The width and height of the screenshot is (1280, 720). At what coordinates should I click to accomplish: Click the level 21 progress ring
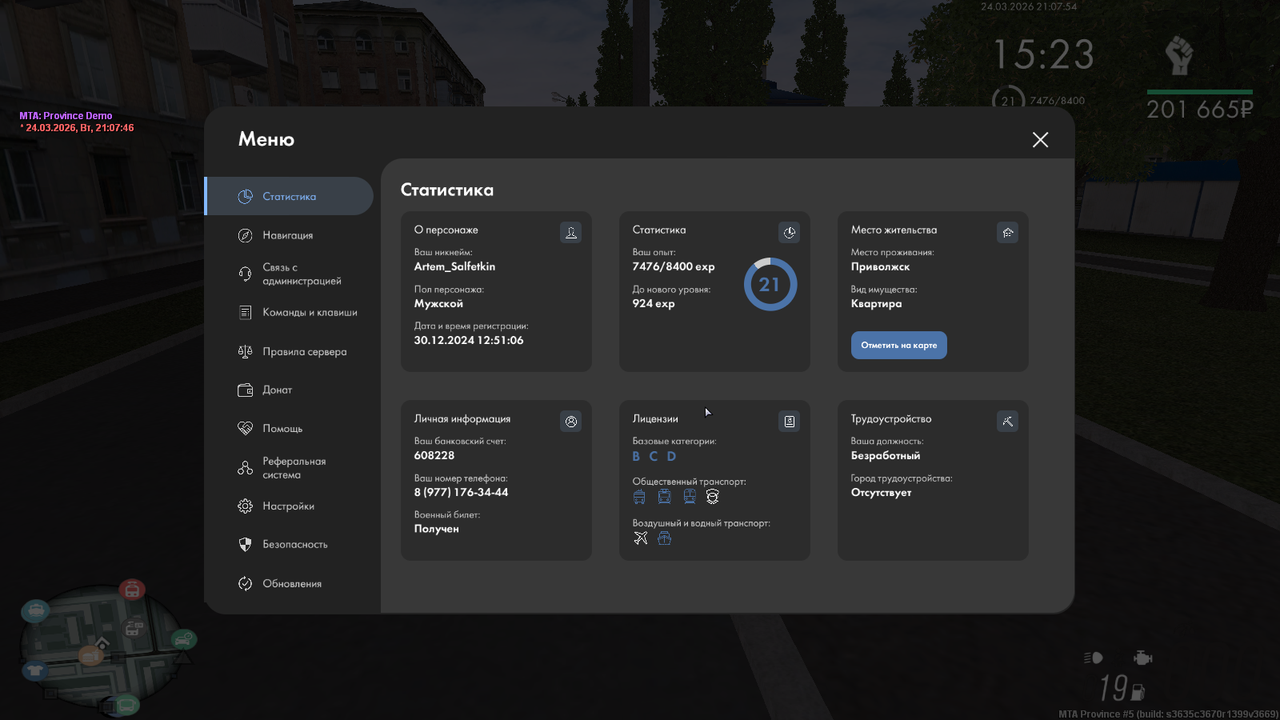click(770, 285)
